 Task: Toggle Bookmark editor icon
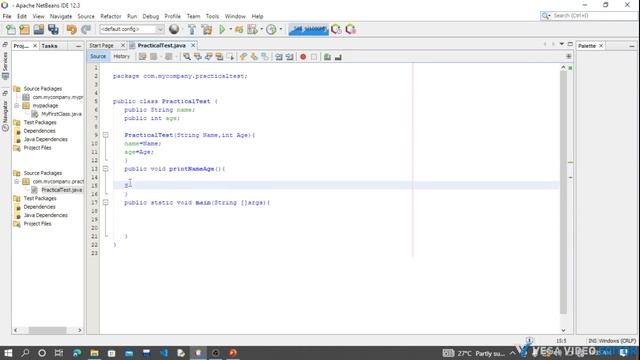pyautogui.click(x=265, y=57)
